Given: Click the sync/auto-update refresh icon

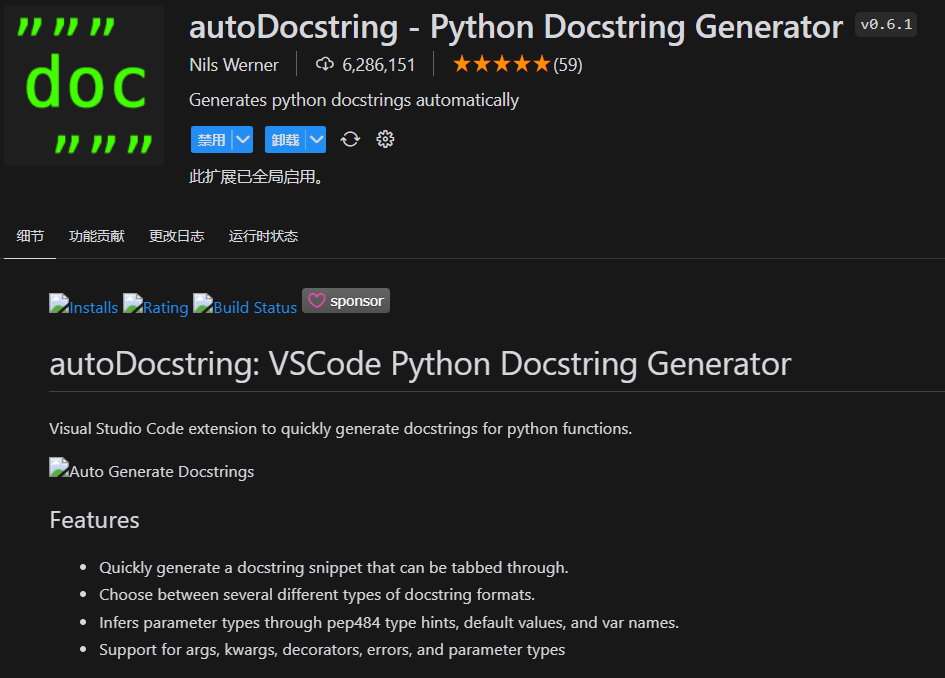Looking at the screenshot, I should 350,140.
